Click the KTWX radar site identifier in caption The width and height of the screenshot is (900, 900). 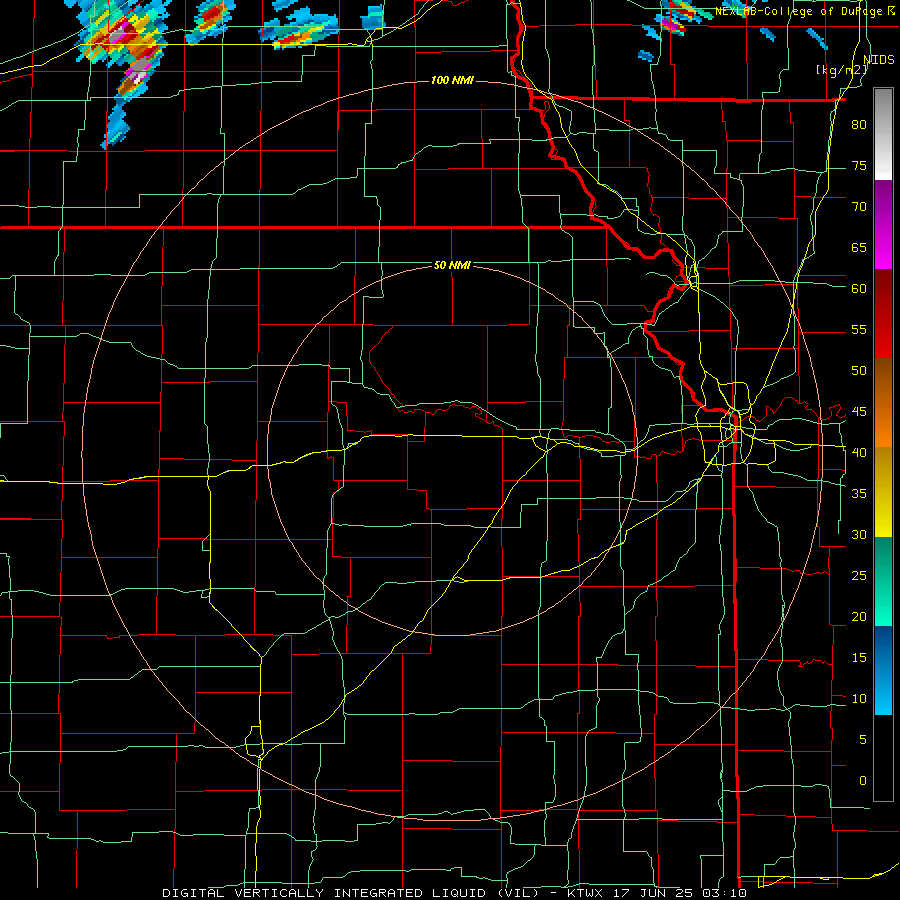(587, 893)
